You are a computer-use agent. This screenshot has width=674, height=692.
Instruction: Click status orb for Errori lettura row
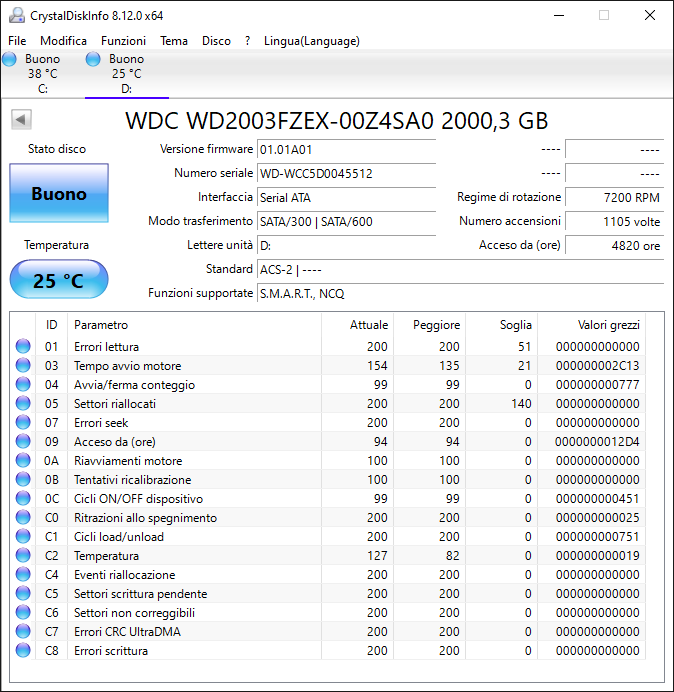click(x=23, y=346)
